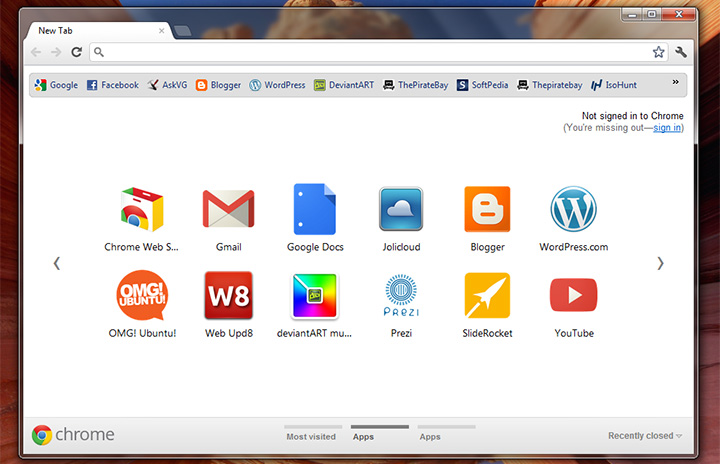Launch the WordPress.com app
720x464 pixels.
(573, 210)
